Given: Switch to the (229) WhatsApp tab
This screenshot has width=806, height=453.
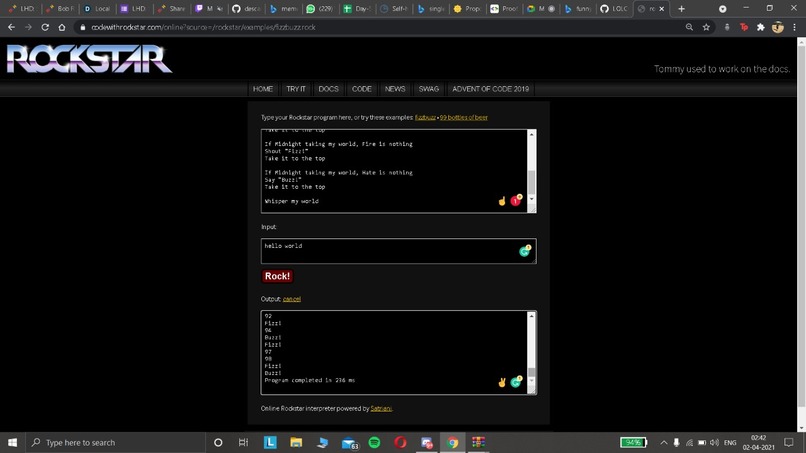Looking at the screenshot, I should (x=320, y=9).
